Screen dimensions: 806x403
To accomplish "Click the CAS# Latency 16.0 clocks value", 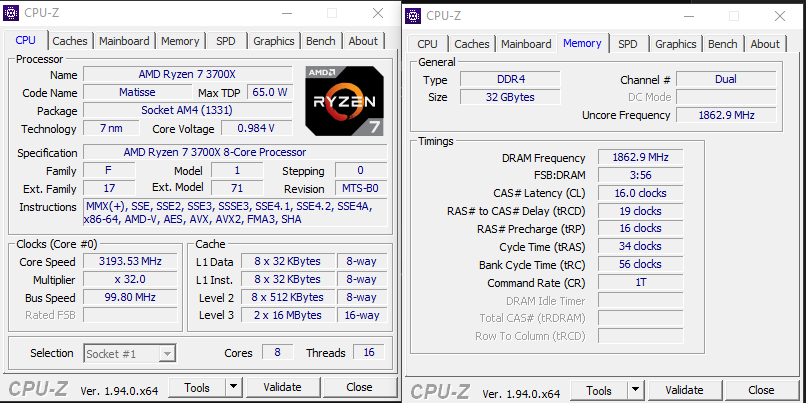I will (640, 193).
